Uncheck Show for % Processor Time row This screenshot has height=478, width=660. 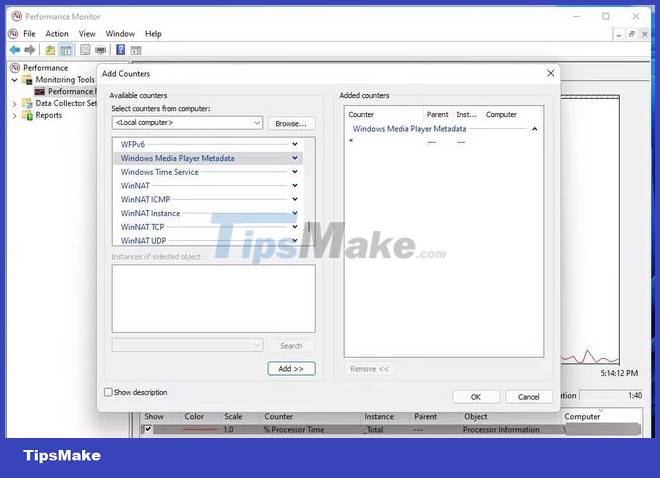148,429
